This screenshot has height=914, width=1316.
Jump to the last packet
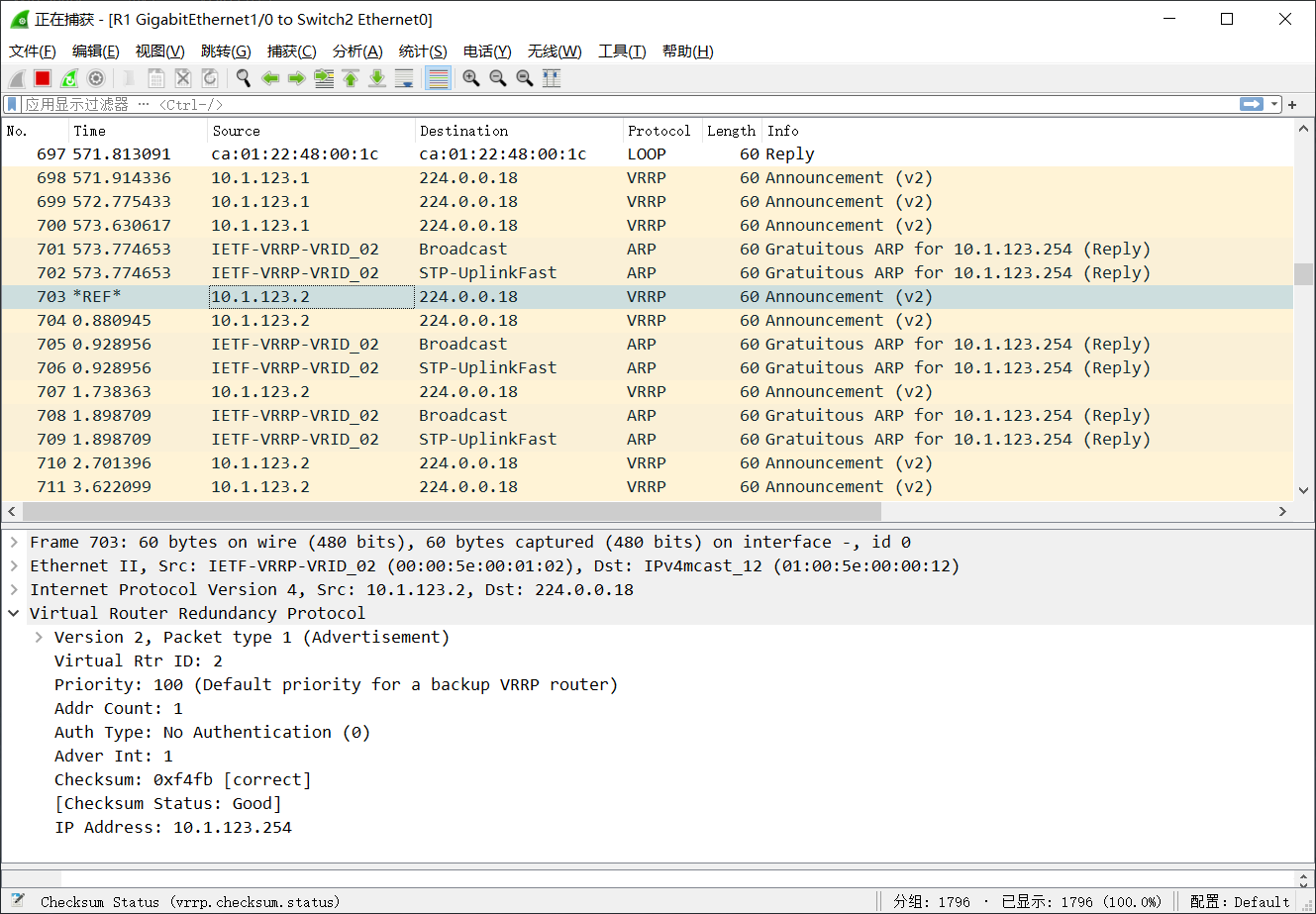[x=376, y=77]
